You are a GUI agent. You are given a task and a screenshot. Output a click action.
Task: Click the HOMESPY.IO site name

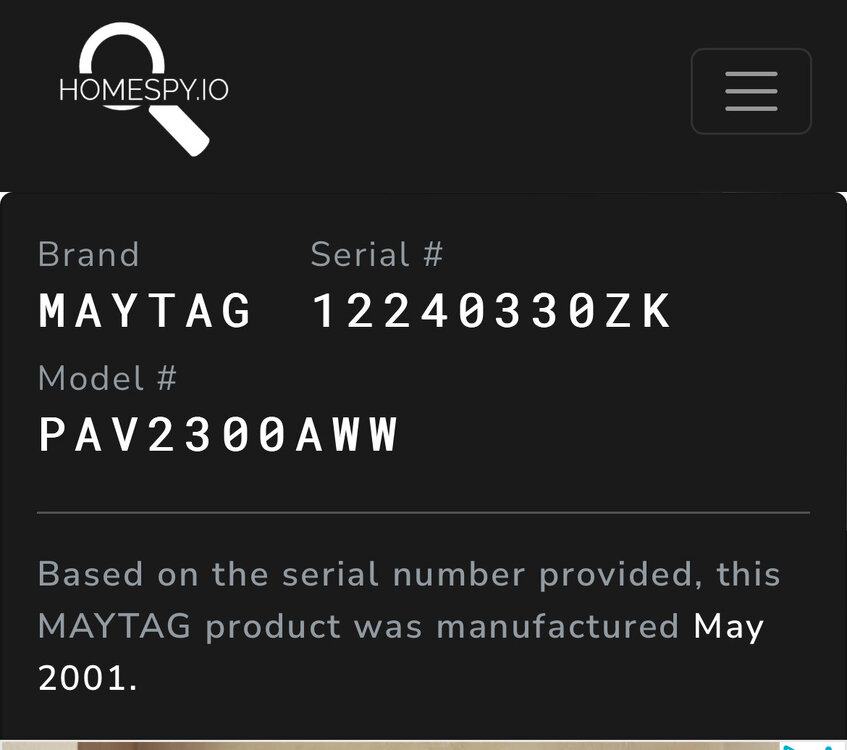point(143,90)
